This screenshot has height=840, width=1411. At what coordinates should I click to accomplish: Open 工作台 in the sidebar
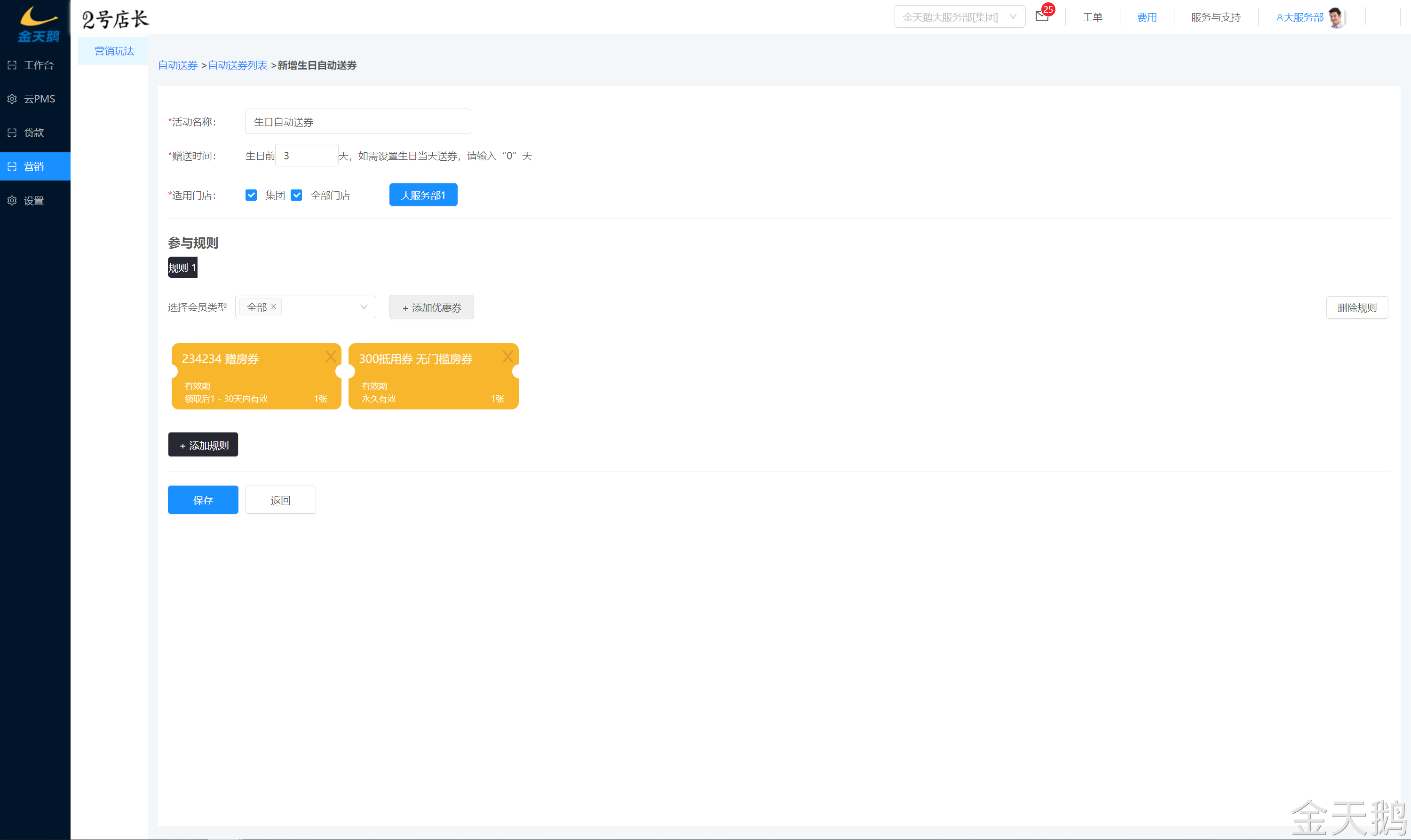coord(35,65)
